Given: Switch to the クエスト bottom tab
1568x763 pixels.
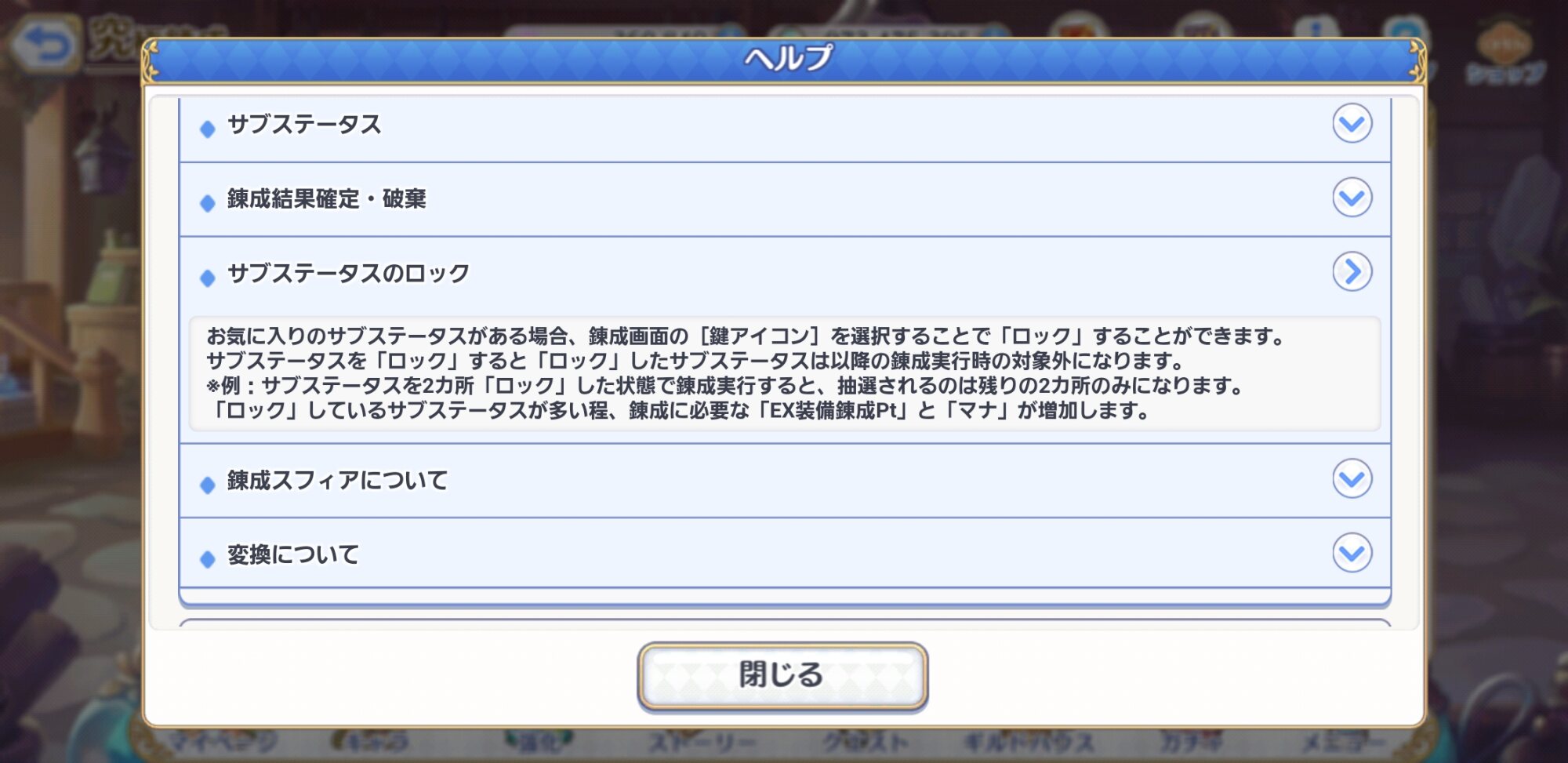Looking at the screenshot, I should coord(865,742).
